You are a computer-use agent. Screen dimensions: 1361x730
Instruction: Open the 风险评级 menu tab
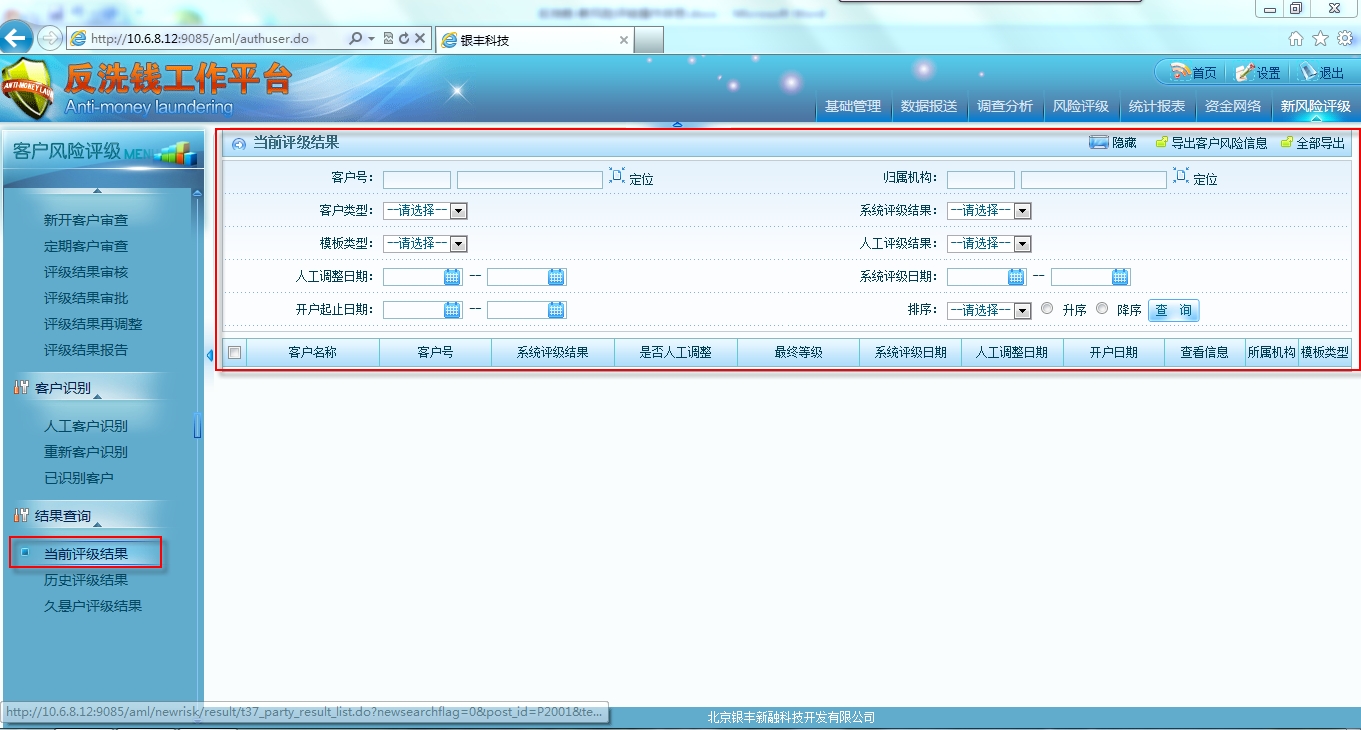[1080, 106]
